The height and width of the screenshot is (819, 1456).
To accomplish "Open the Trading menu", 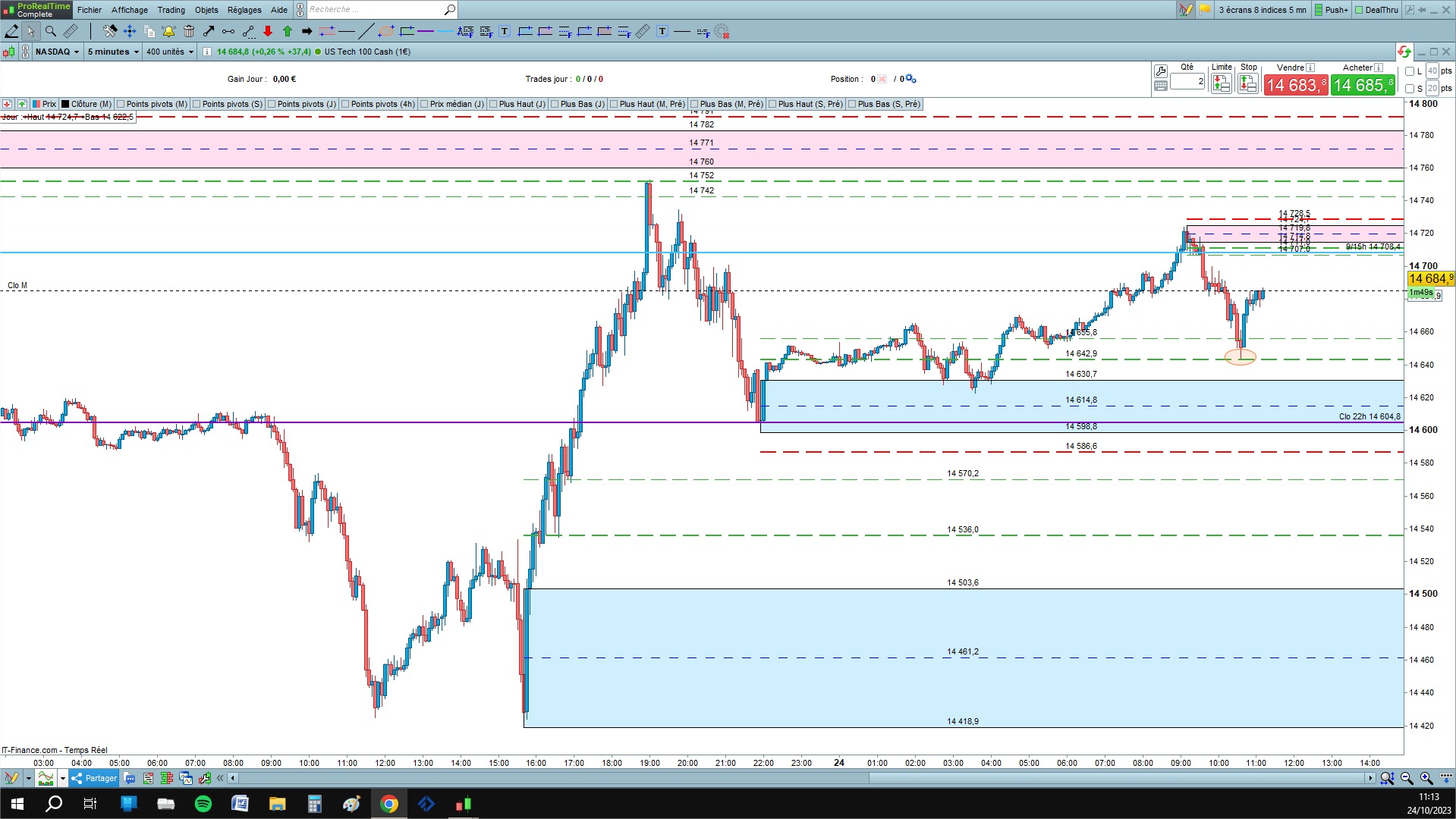I will click(171, 10).
